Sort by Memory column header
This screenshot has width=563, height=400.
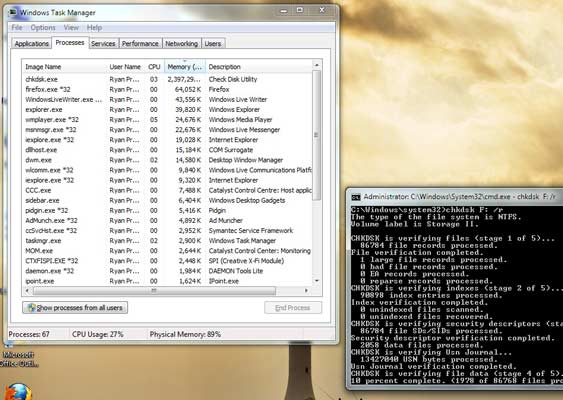click(185, 67)
